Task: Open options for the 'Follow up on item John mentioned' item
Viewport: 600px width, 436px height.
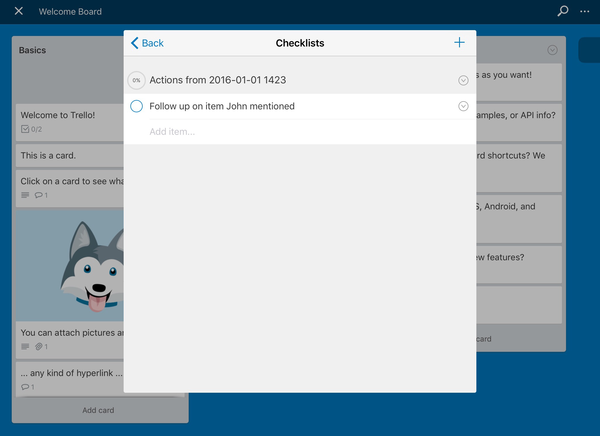Action: click(x=463, y=106)
